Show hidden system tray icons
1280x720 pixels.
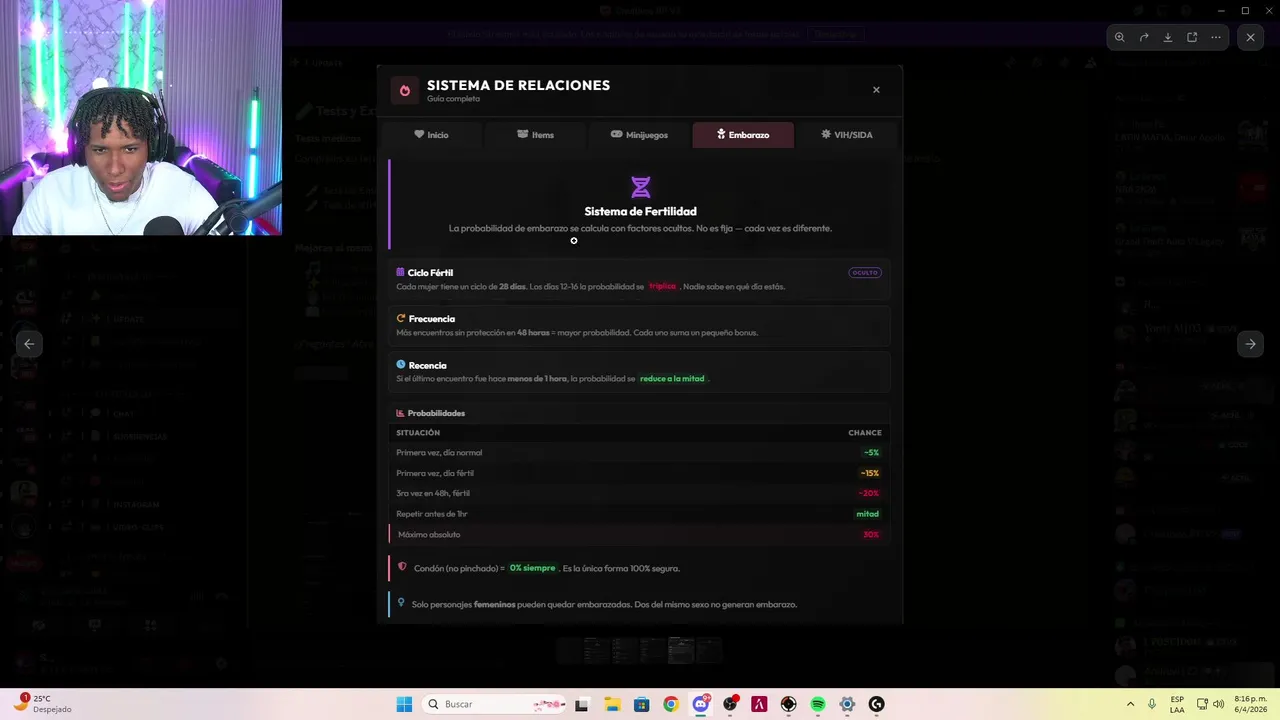coord(1131,704)
